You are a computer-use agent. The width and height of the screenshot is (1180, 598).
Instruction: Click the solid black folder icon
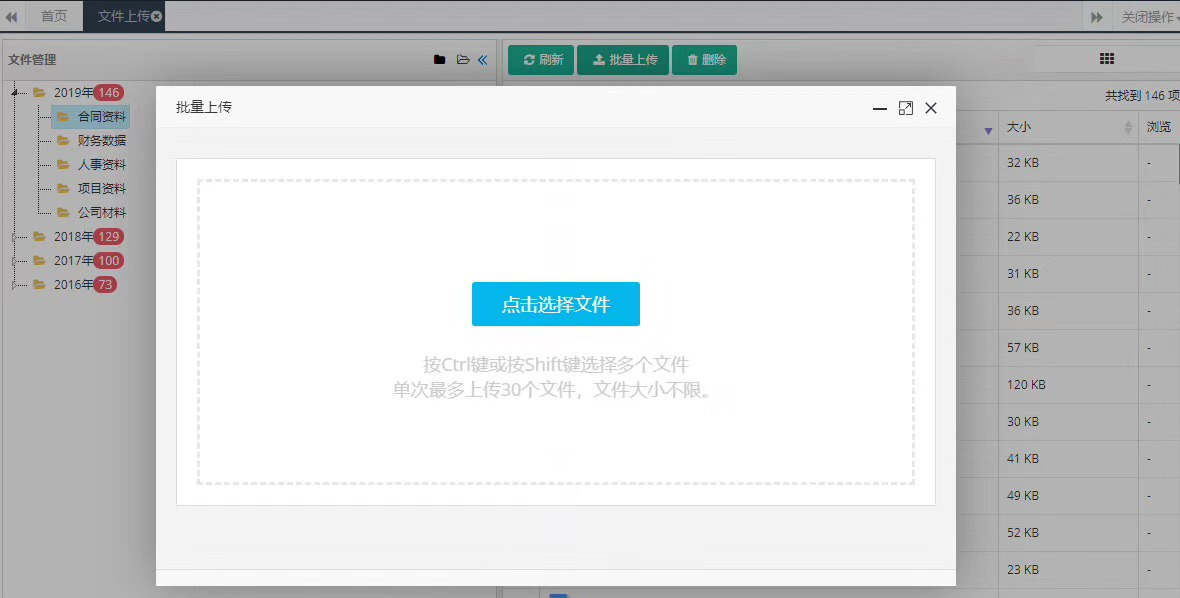[x=439, y=60]
